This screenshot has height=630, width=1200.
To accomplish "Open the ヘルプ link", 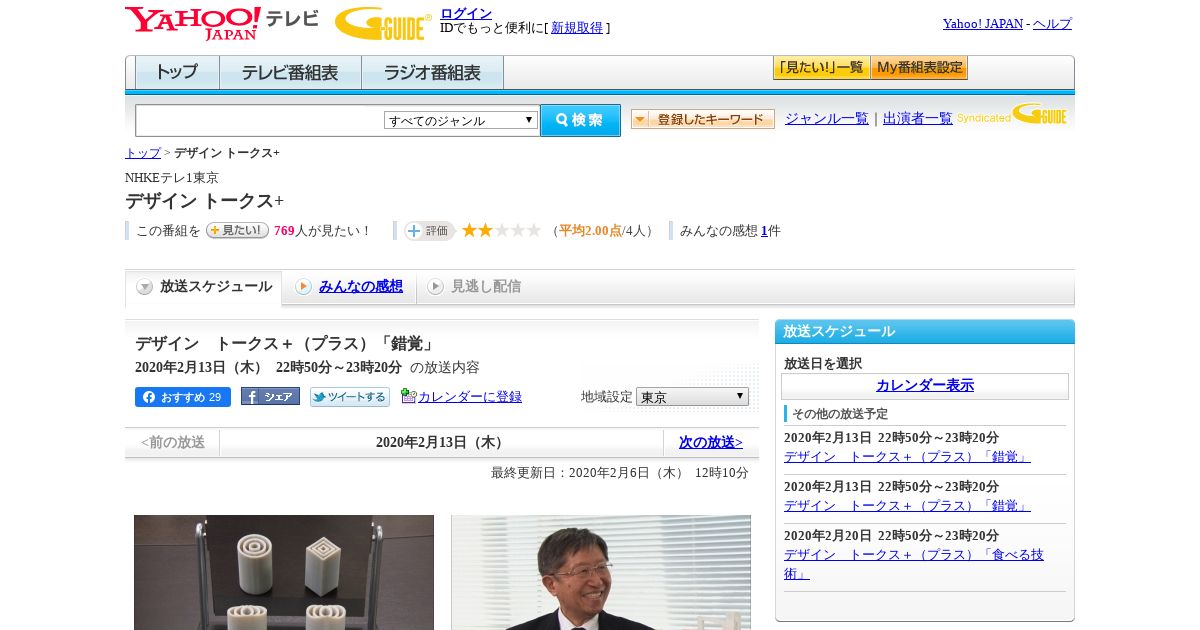I will click(1052, 24).
